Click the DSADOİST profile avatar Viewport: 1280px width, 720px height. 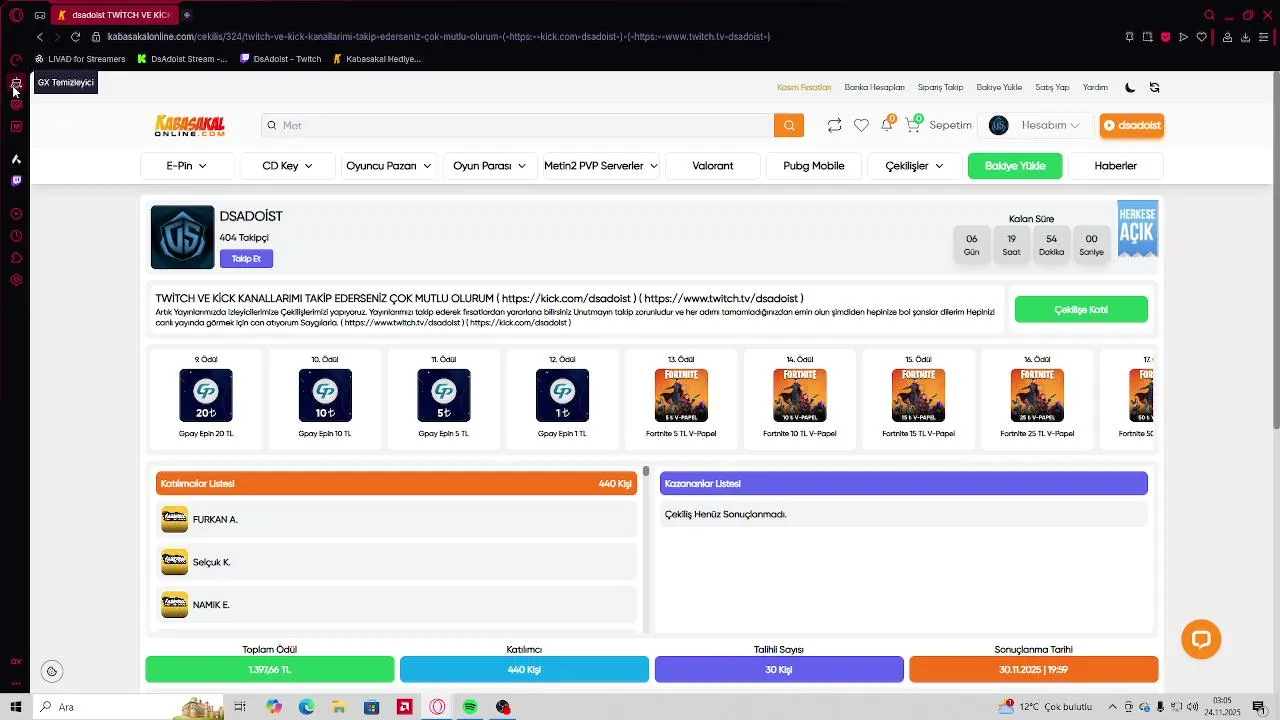coord(182,237)
